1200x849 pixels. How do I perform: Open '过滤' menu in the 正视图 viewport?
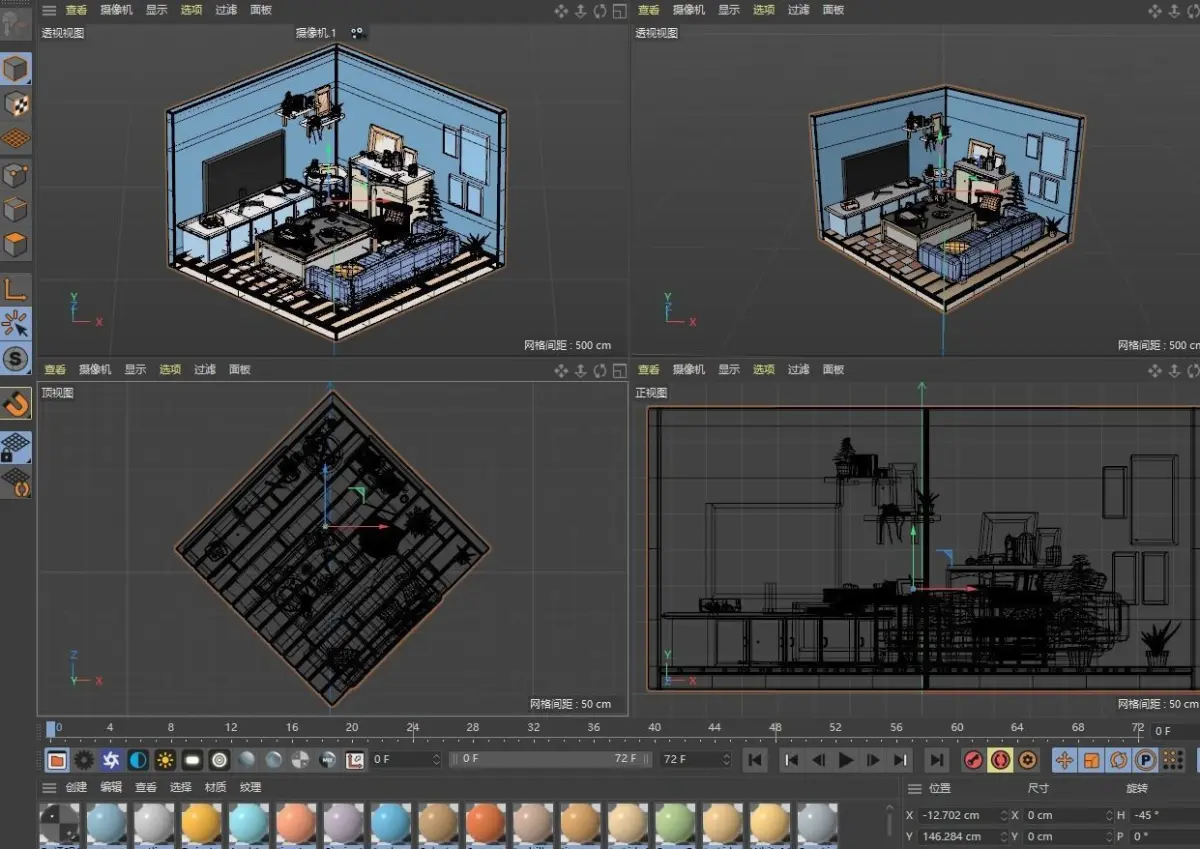798,369
